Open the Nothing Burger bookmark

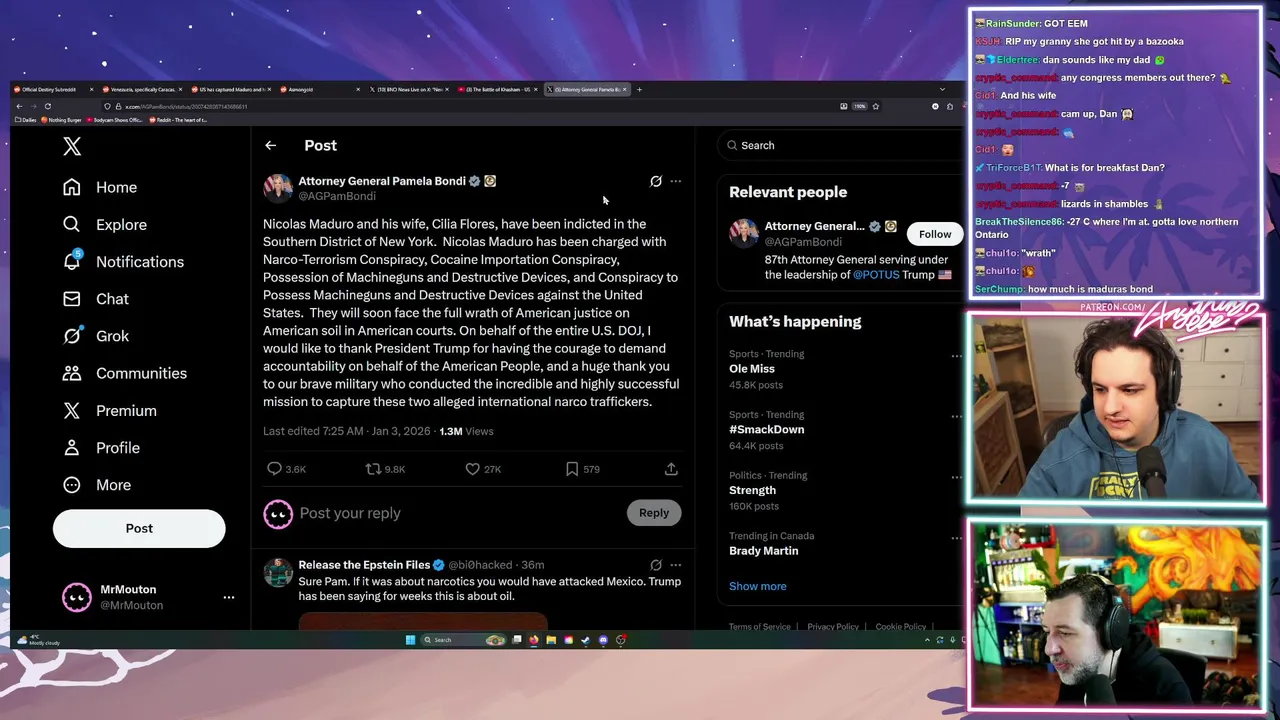pyautogui.click(x=61, y=120)
